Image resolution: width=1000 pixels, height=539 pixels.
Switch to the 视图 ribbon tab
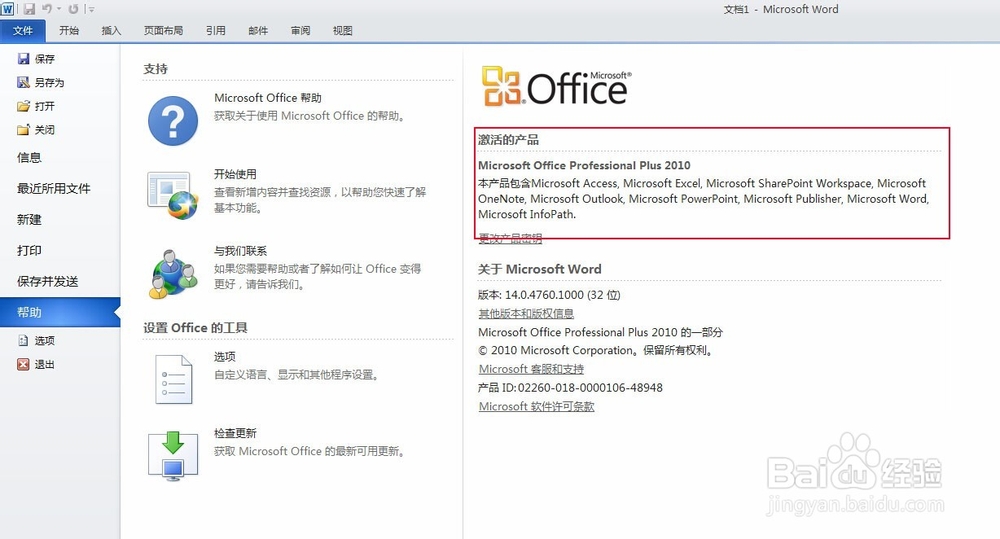[x=342, y=31]
